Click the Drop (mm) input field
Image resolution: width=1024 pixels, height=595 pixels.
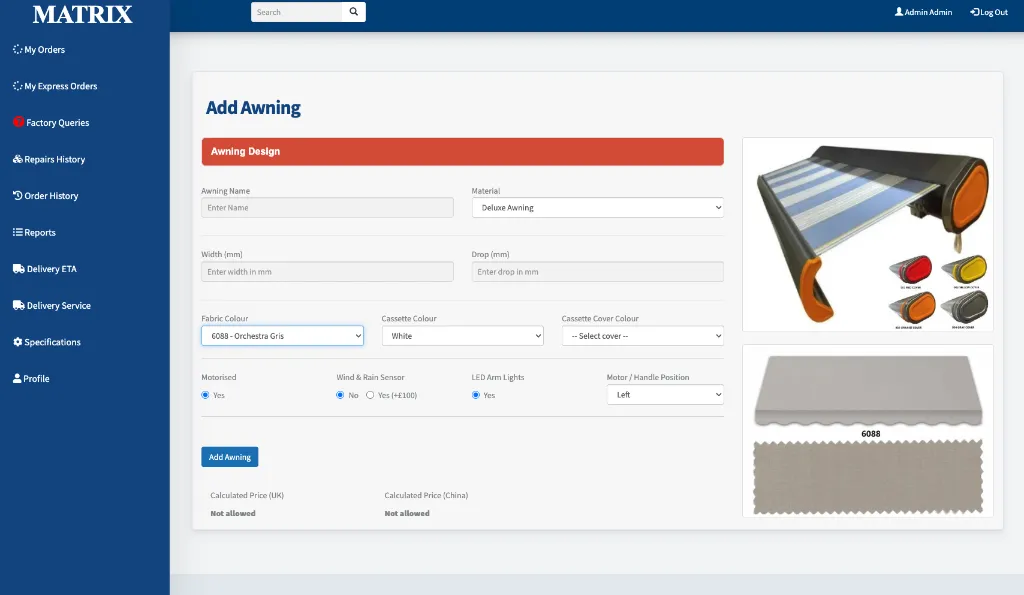(x=598, y=272)
